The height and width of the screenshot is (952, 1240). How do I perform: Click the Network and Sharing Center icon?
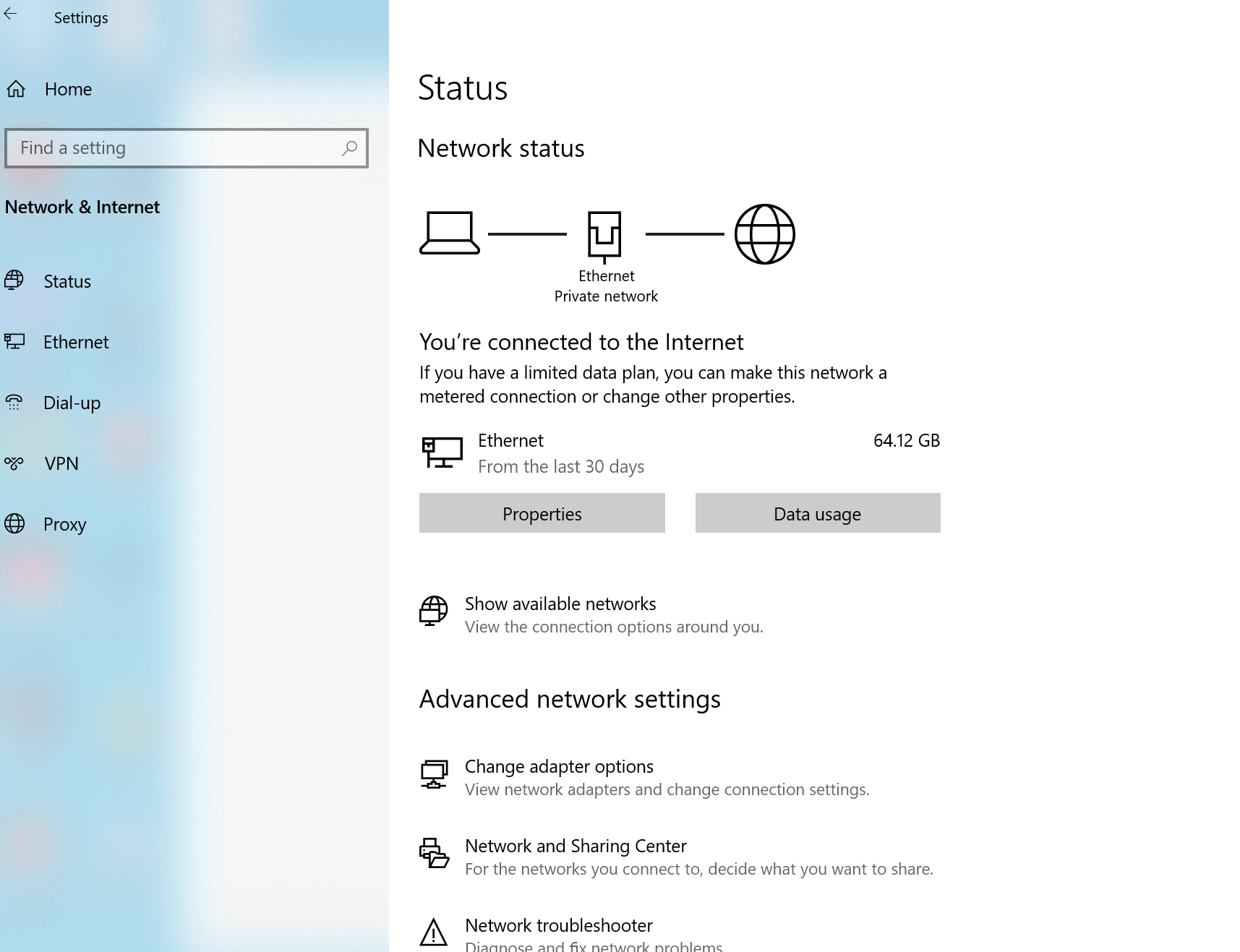[x=434, y=853]
